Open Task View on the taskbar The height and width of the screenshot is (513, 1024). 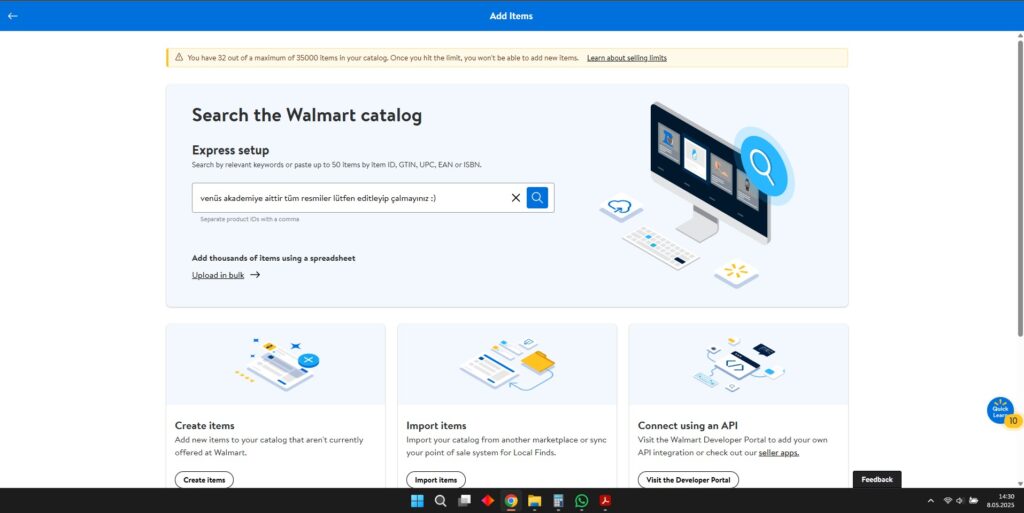464,501
